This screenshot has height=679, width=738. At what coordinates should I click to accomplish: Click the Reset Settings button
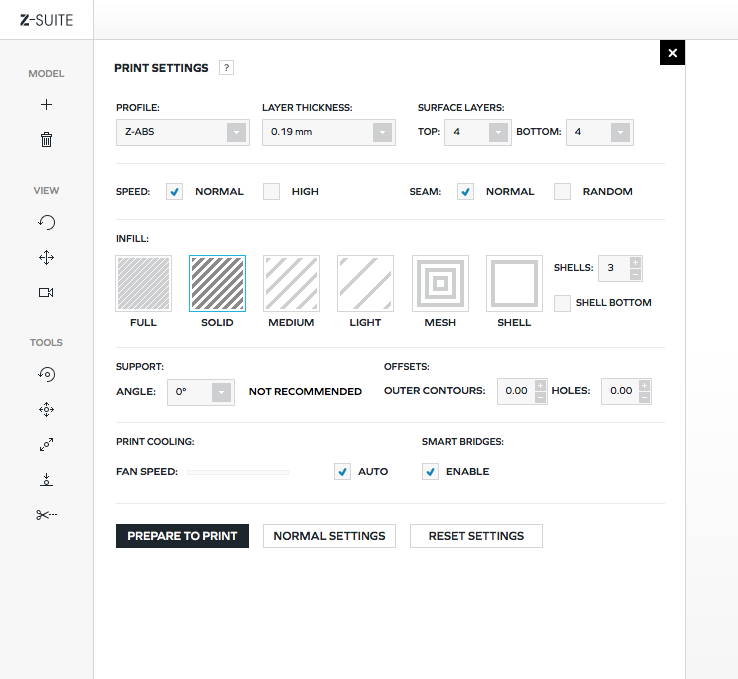pos(476,536)
